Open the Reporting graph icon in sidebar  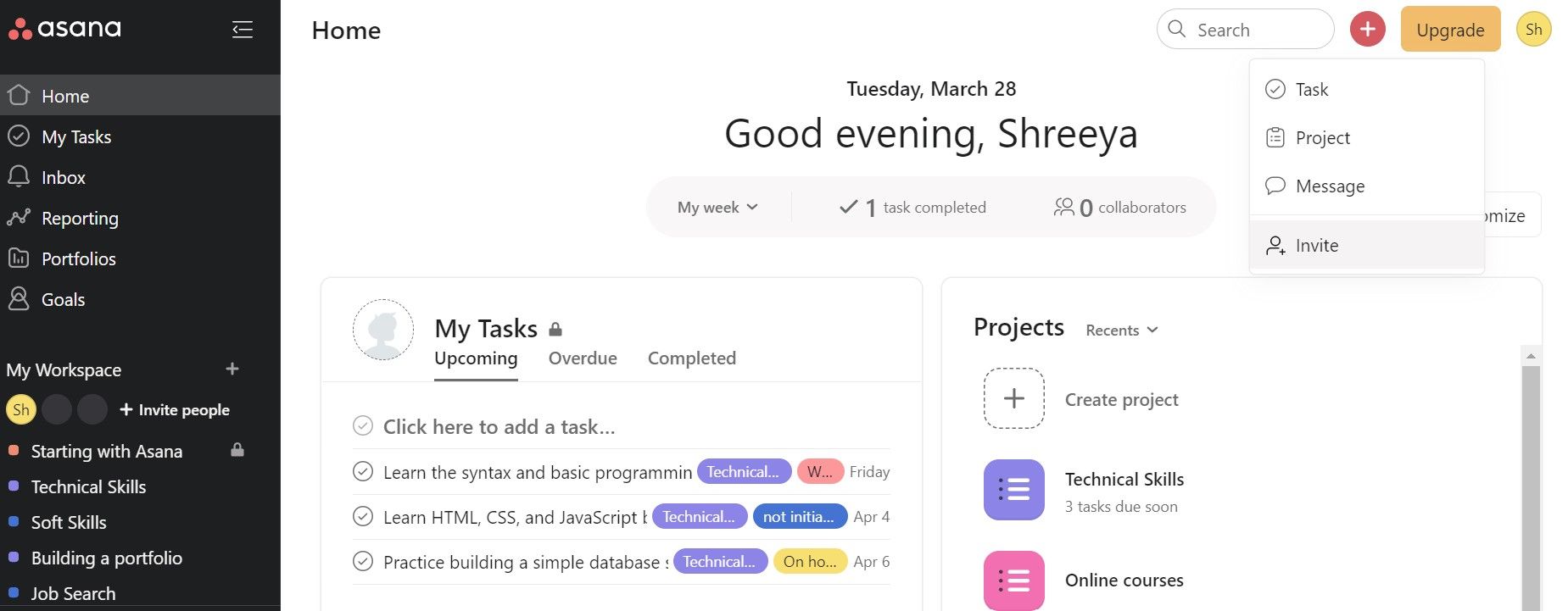coord(19,218)
